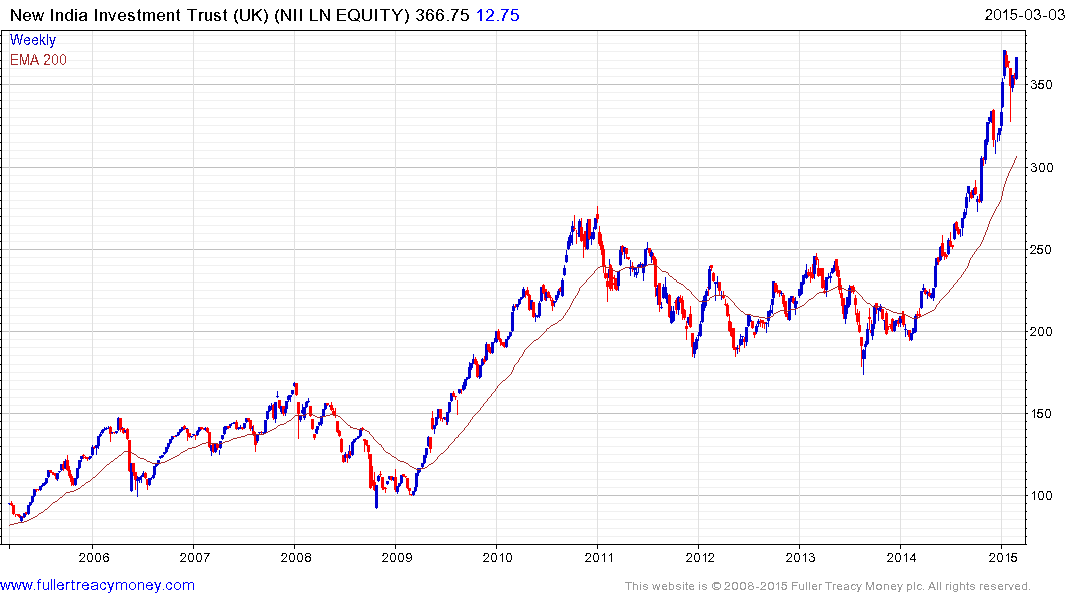Click the 2014 year label on axis

[x=902, y=557]
